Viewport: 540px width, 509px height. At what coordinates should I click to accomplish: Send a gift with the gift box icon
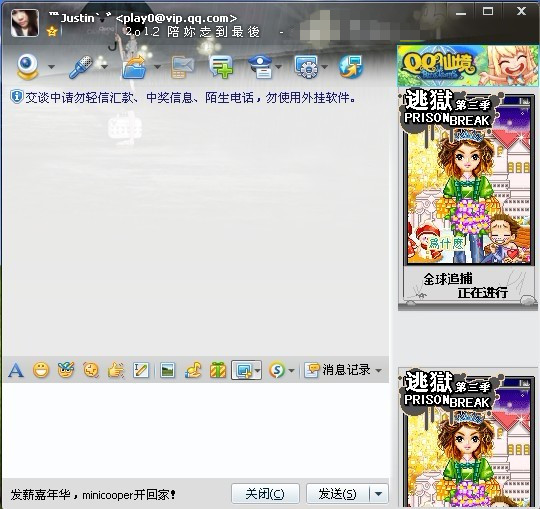(x=218, y=371)
